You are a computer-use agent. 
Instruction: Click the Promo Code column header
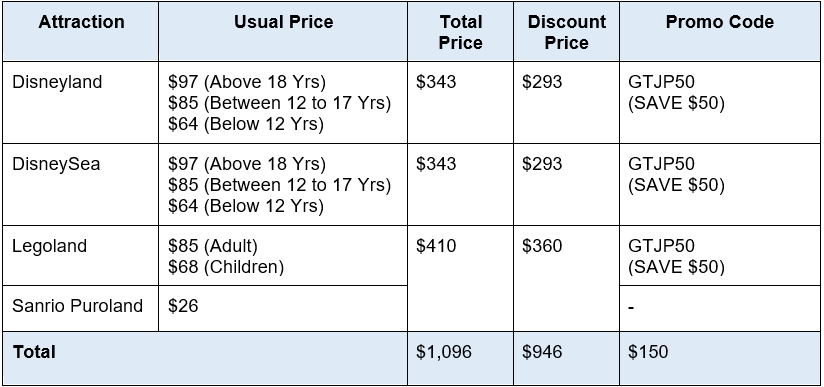(x=720, y=32)
